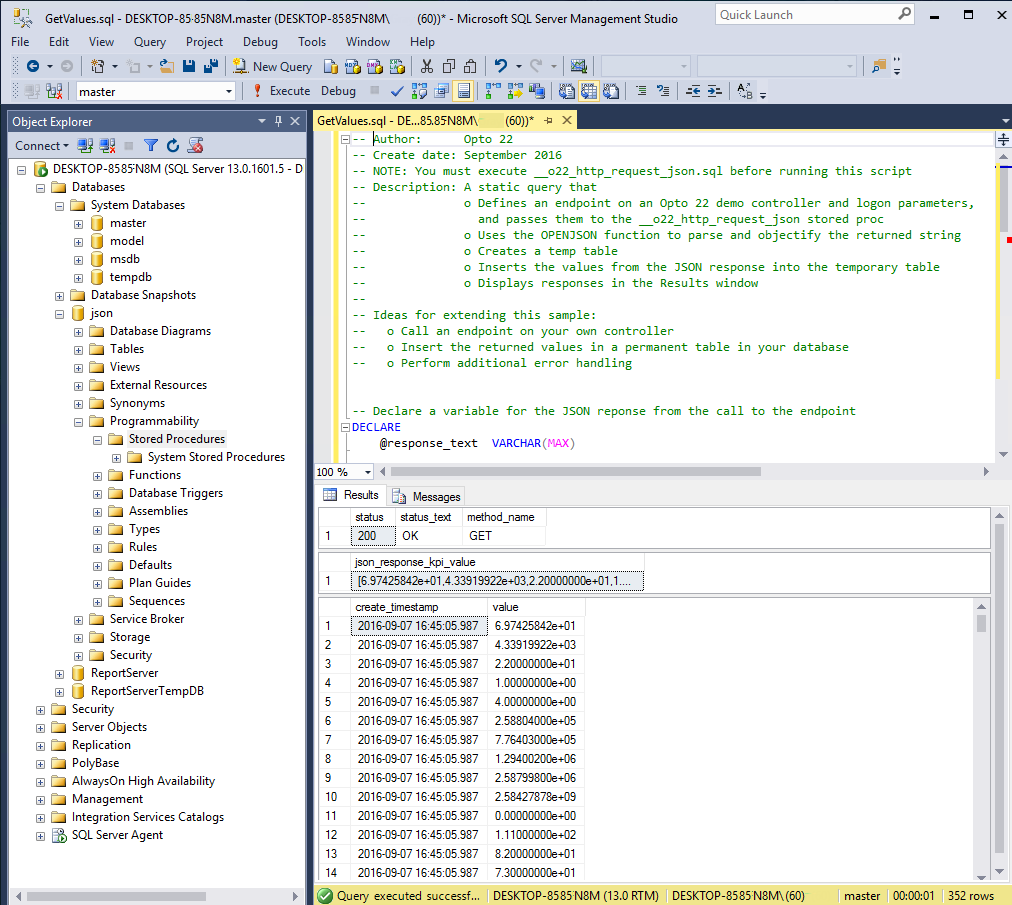Click Display Estimated Execution Plan icon
The image size is (1012, 905).
click(420, 92)
